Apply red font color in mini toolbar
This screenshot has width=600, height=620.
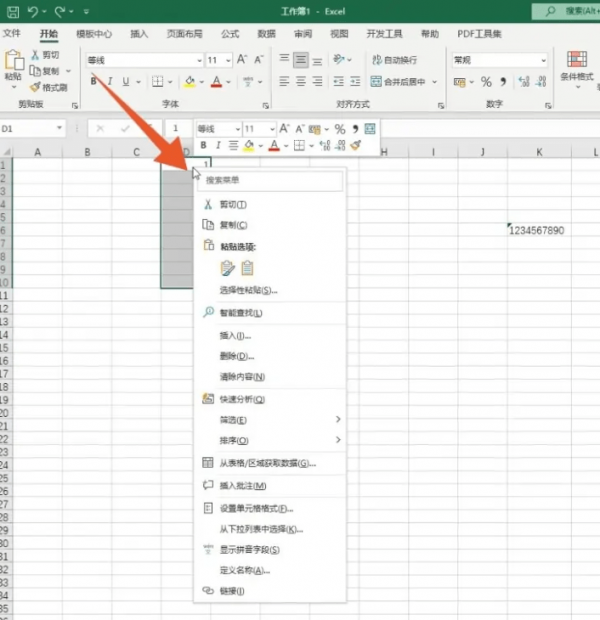click(x=274, y=146)
